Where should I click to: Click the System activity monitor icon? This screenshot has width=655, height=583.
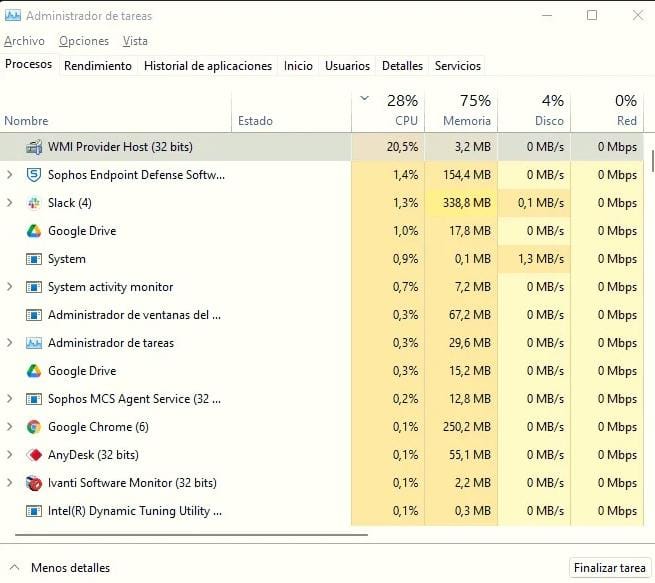pos(33,287)
